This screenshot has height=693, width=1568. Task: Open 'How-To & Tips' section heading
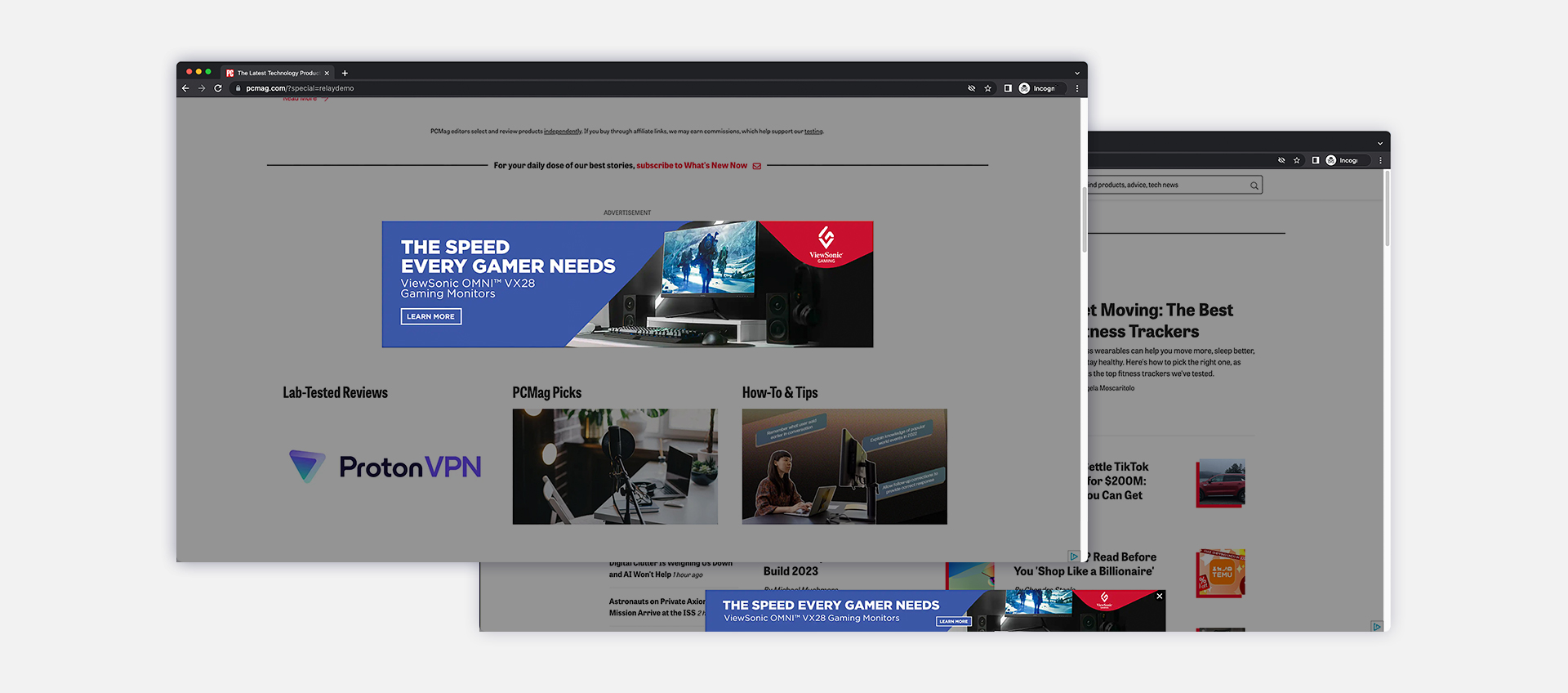(x=780, y=392)
